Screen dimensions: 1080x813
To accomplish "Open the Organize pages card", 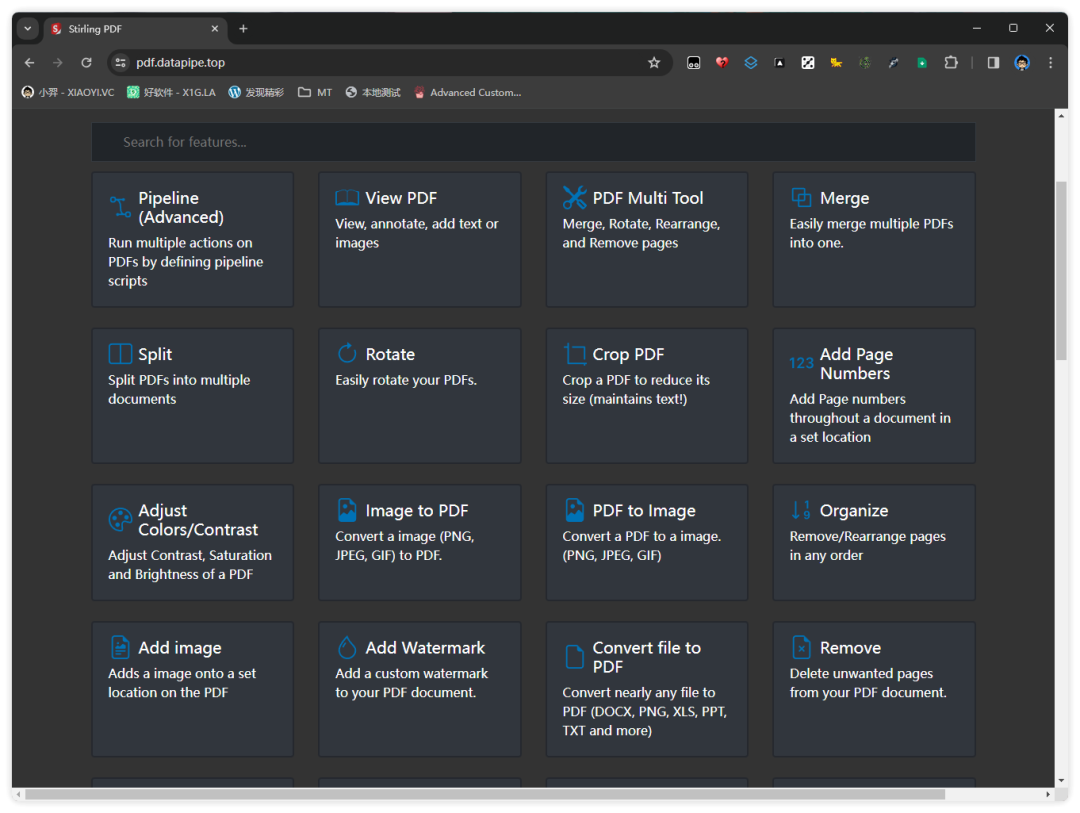I will pyautogui.click(x=873, y=542).
